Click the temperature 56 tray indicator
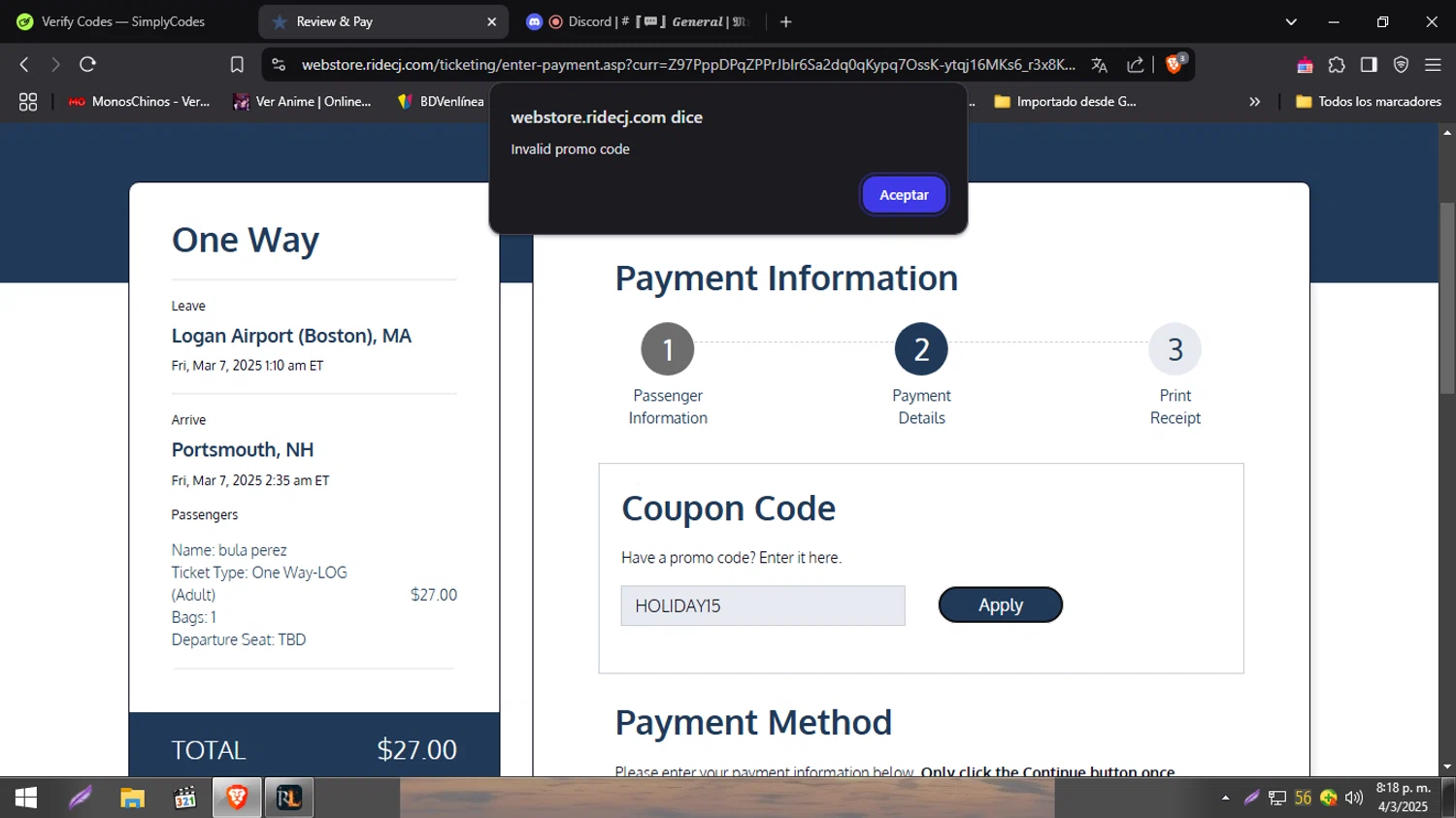The height and width of the screenshot is (818, 1456). tap(1303, 798)
